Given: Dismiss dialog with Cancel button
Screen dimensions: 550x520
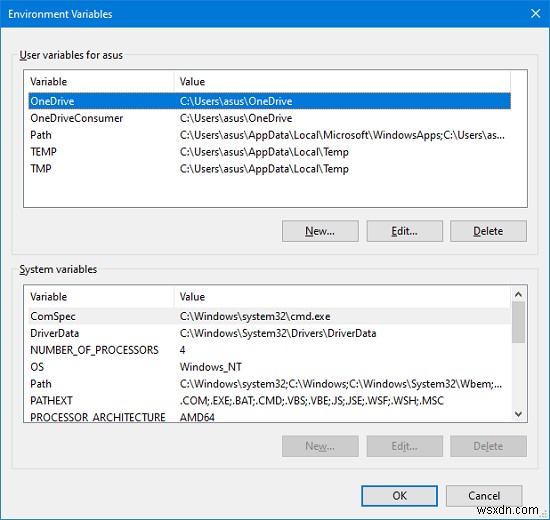Looking at the screenshot, I should point(484,495).
